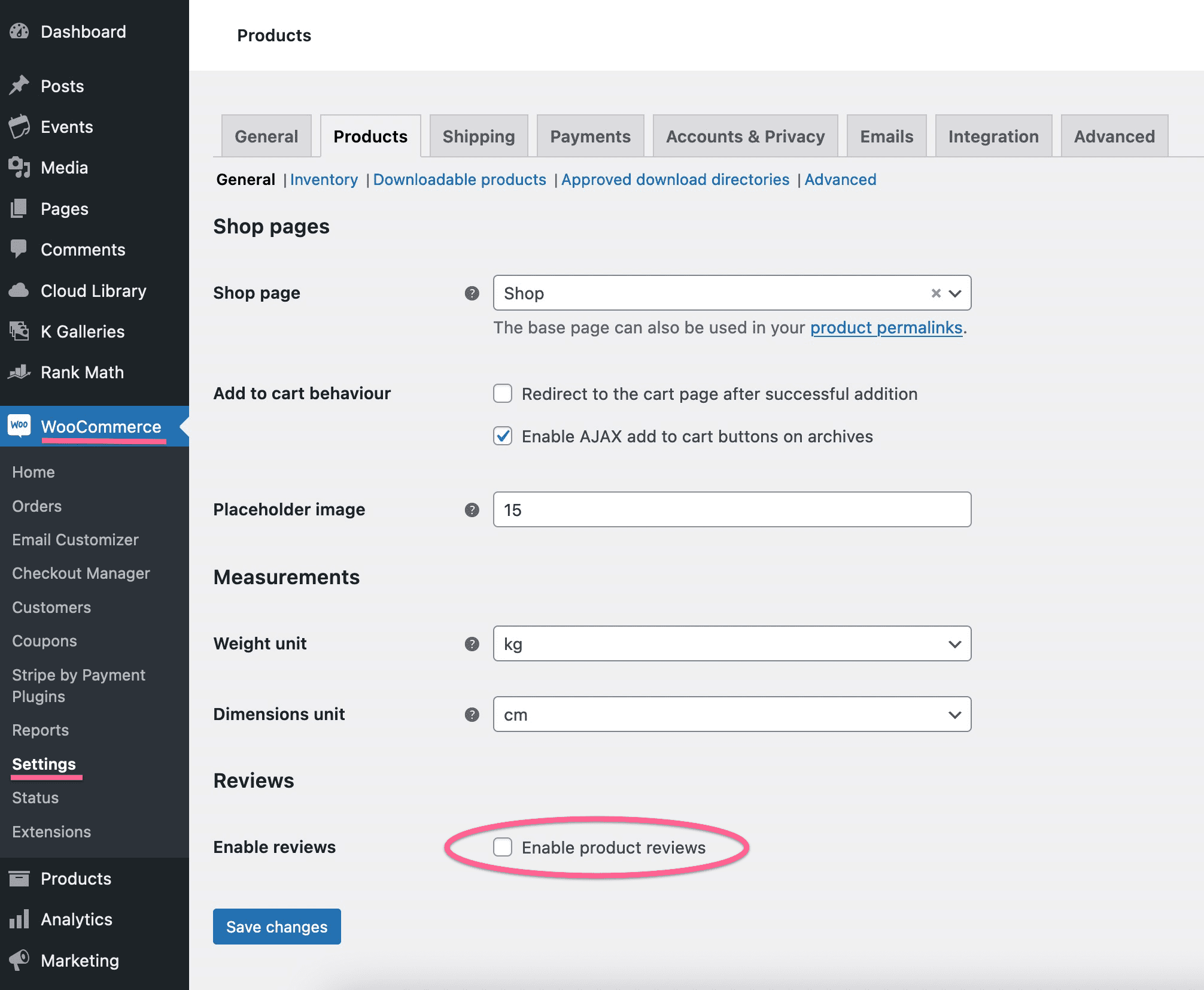Open the Customers submenu item
Screen dimensions: 1204x990
(x=51, y=607)
